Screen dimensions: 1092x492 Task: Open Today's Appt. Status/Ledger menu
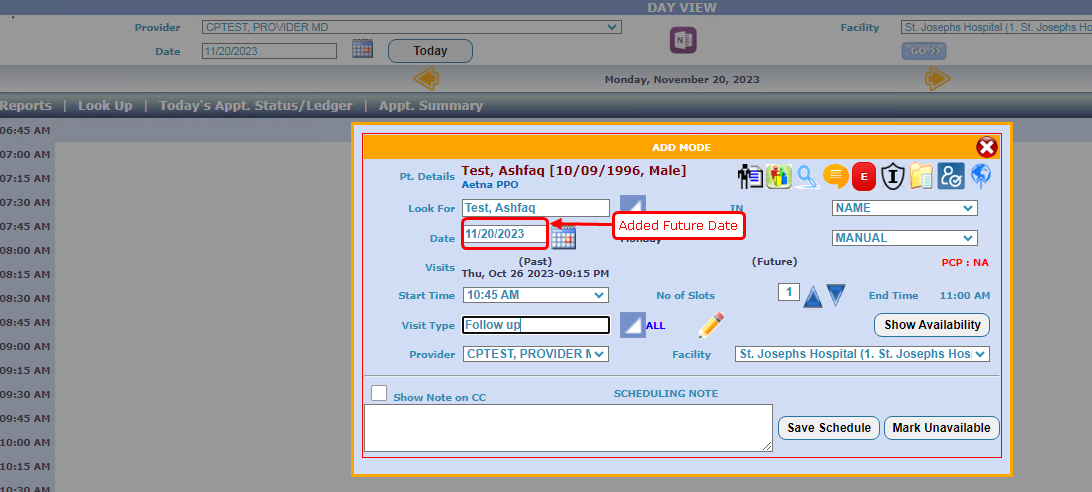pos(255,105)
